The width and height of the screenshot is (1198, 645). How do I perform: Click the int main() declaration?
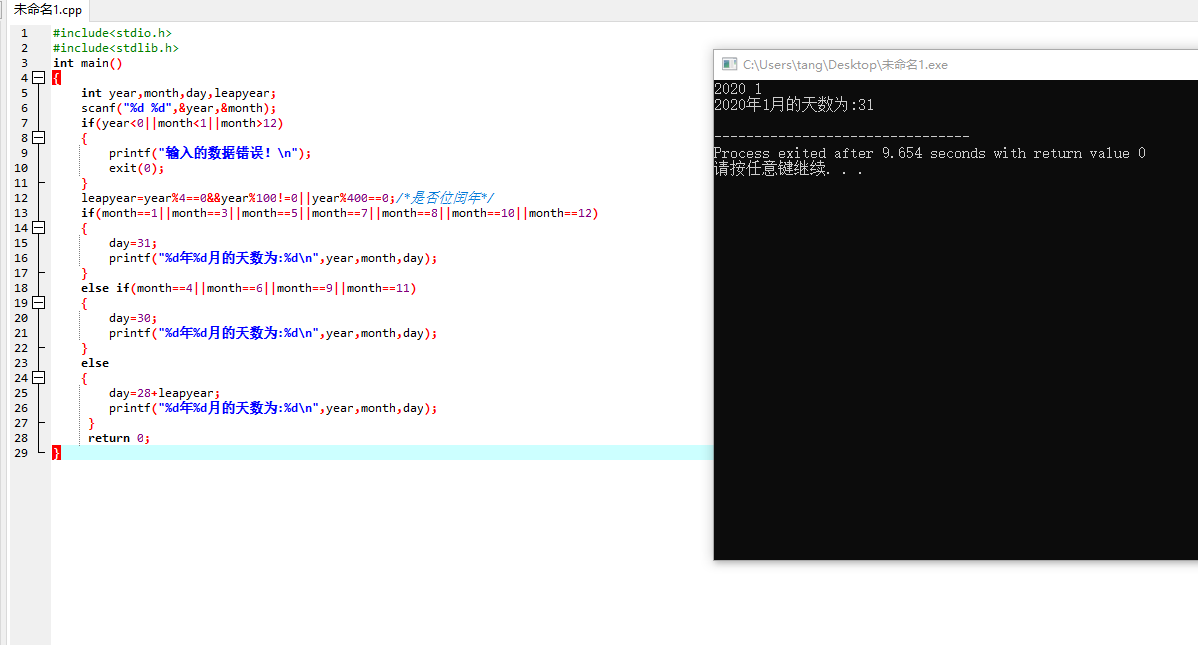(87, 63)
